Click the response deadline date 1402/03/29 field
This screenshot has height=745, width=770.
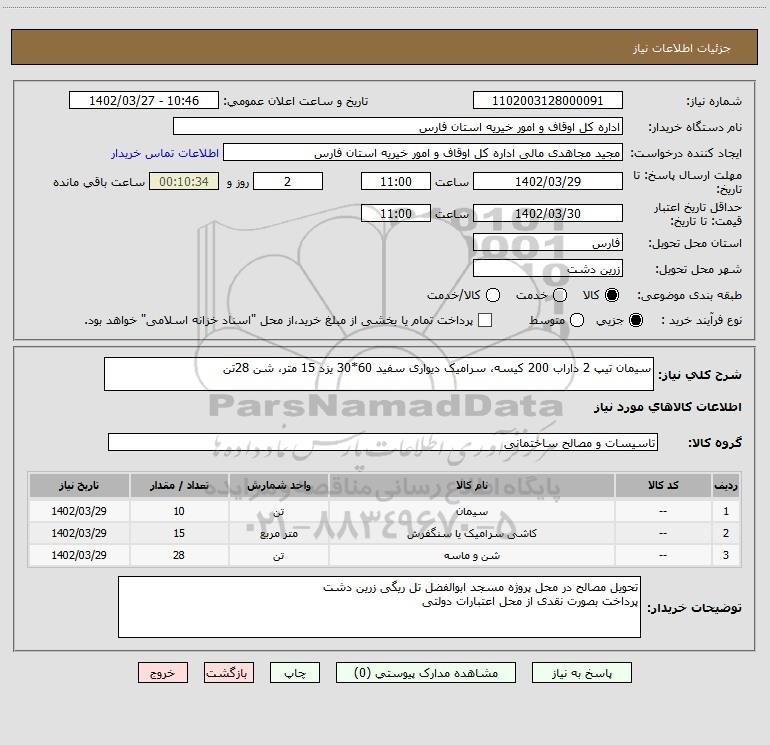548,181
